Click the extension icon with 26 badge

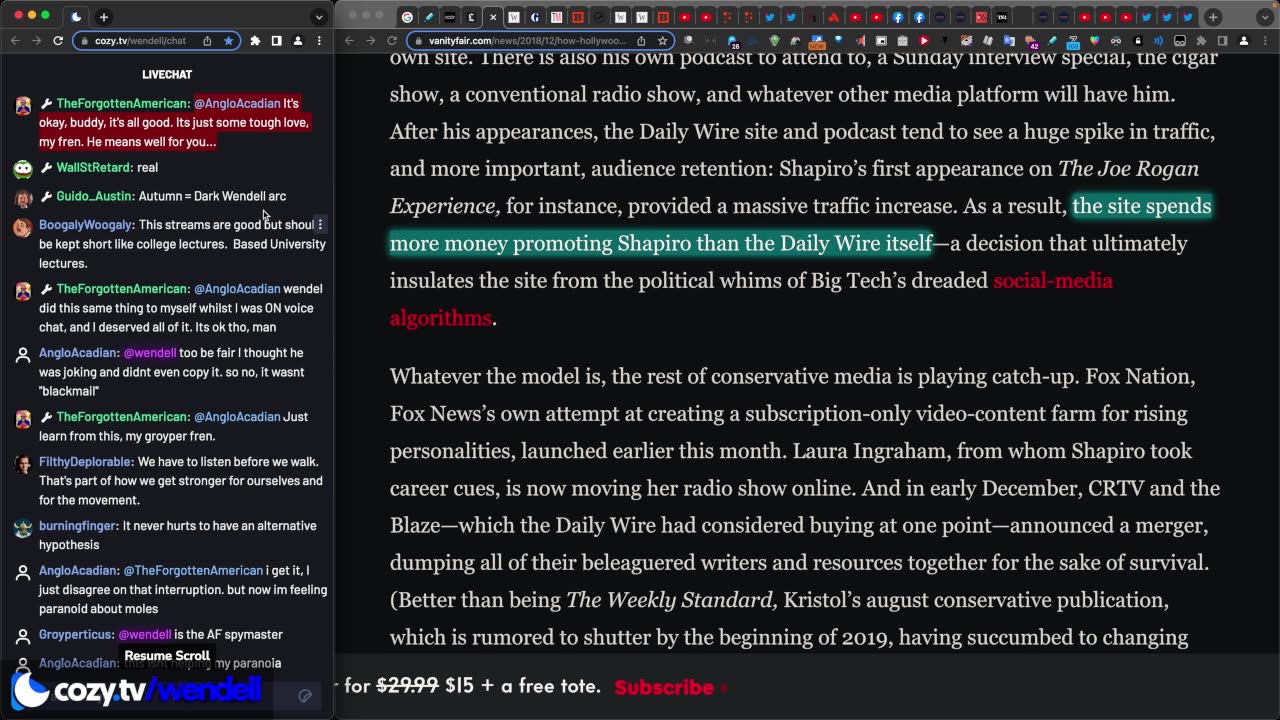coord(735,41)
